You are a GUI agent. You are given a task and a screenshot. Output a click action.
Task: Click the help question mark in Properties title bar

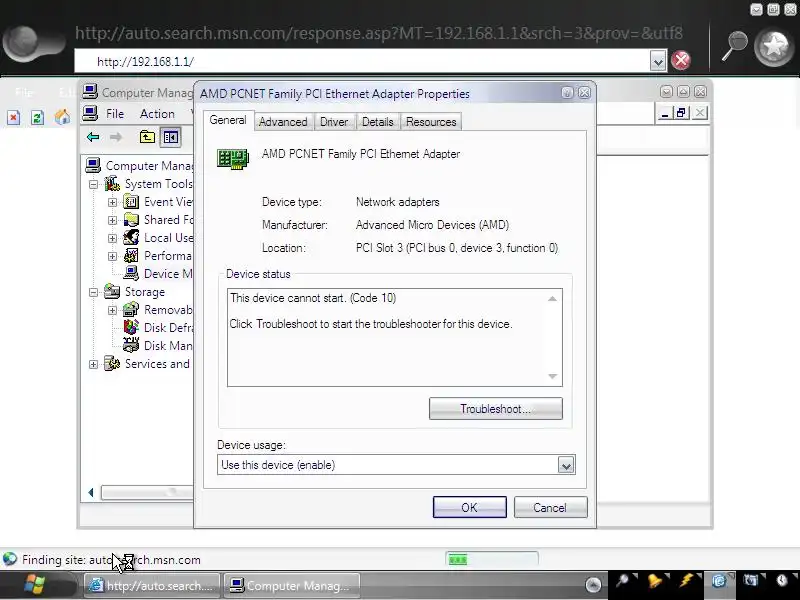[x=567, y=92]
